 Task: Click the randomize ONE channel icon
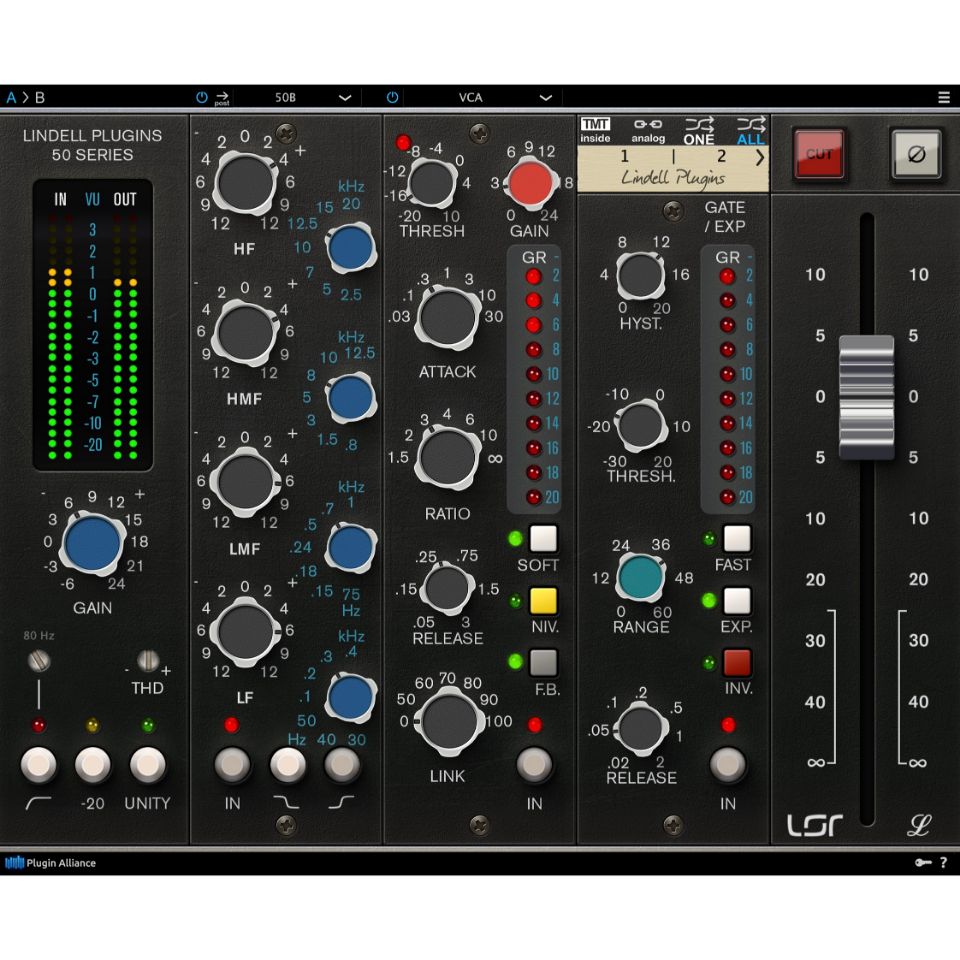tap(699, 131)
